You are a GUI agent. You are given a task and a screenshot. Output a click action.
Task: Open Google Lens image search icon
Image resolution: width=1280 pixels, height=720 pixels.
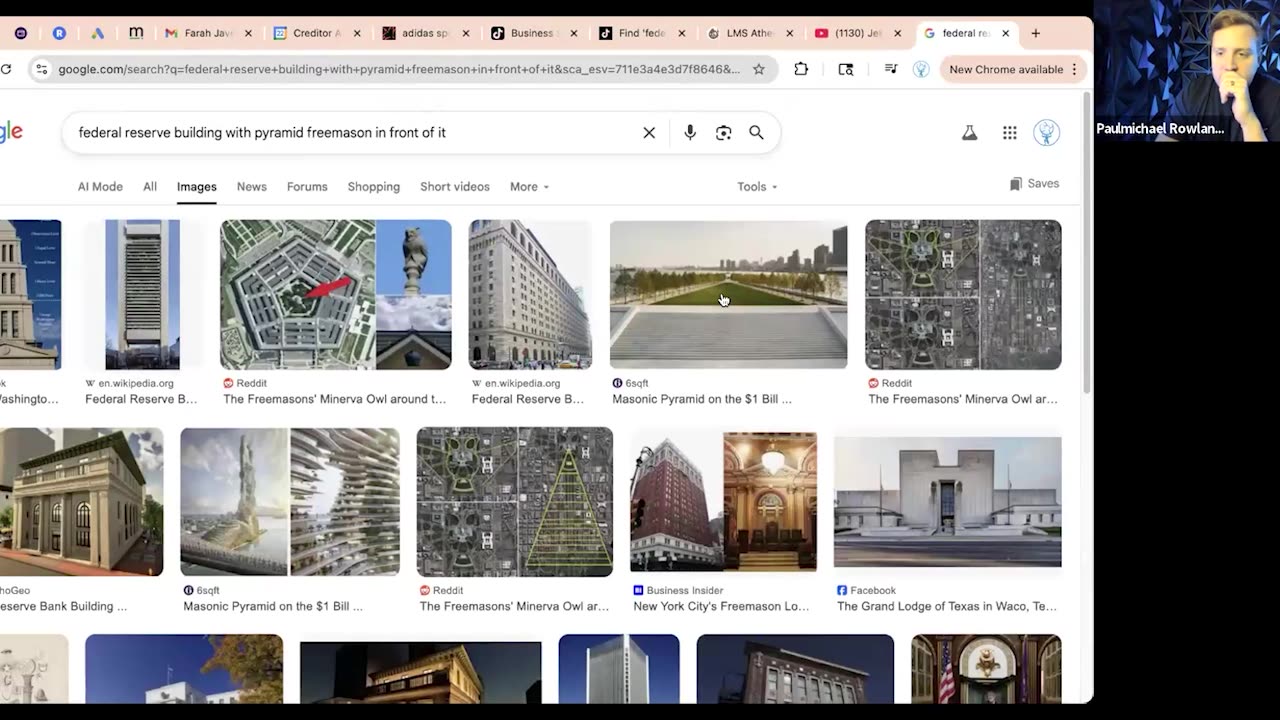tap(723, 133)
